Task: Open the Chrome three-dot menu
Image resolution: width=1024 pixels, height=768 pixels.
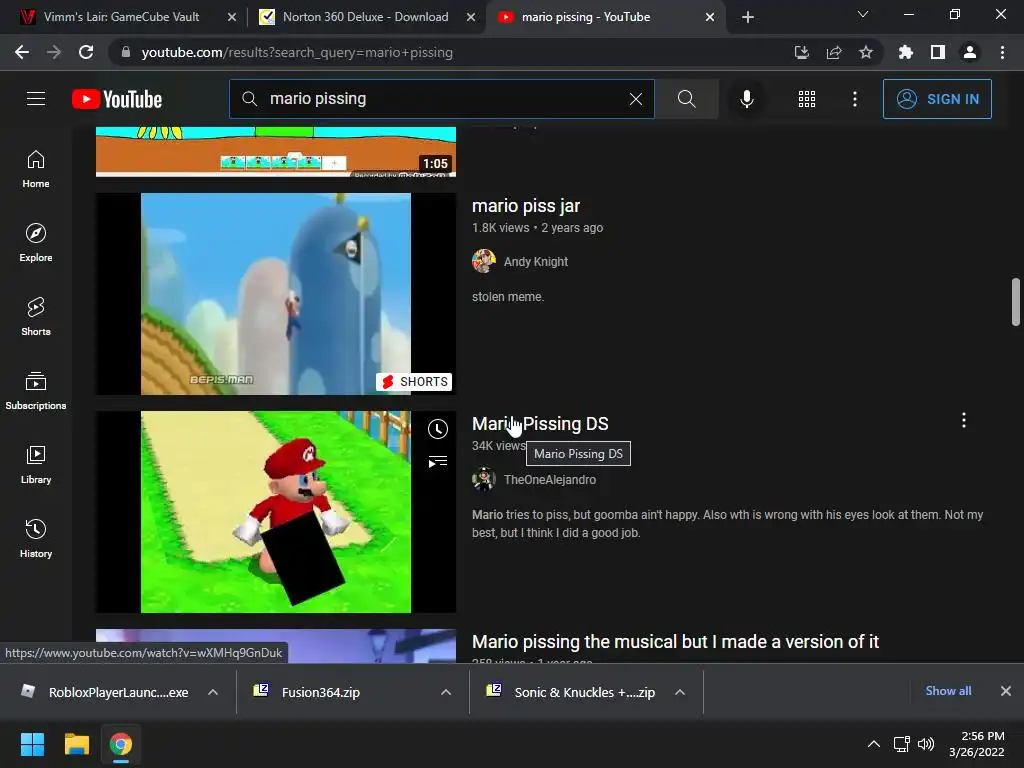Action: [1002, 52]
